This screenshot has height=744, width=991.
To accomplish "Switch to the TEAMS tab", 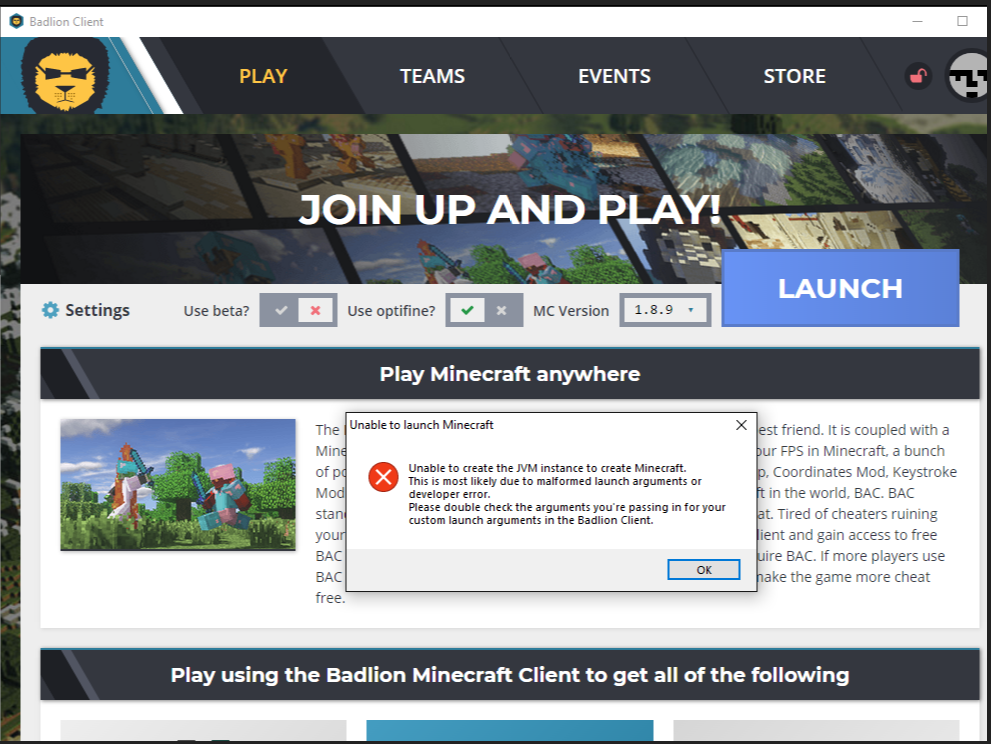I will click(432, 76).
